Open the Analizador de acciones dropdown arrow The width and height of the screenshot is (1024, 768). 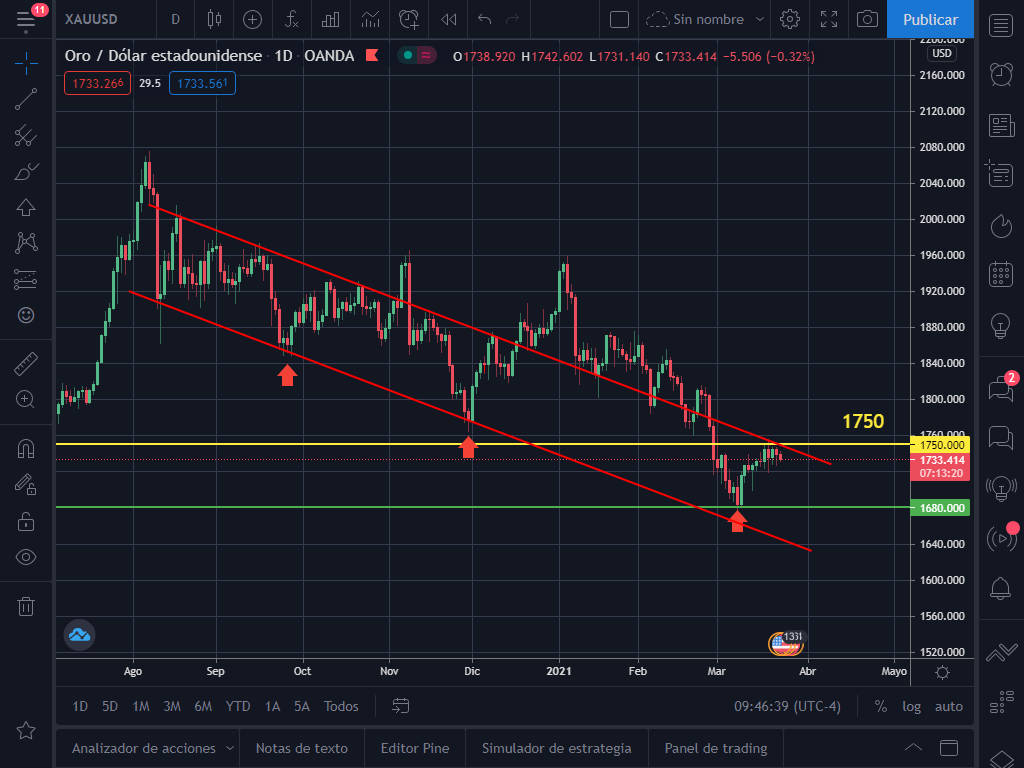(x=230, y=748)
